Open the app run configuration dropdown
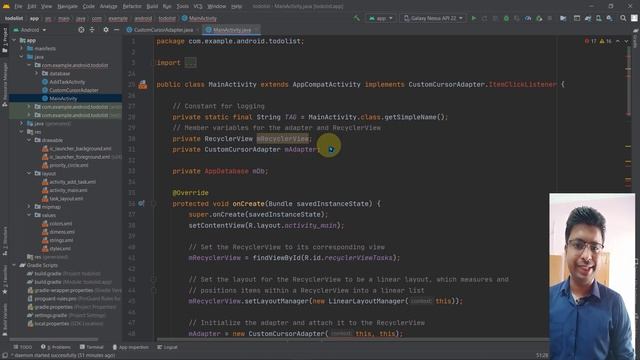Screen dimensions: 640x360 381,18
